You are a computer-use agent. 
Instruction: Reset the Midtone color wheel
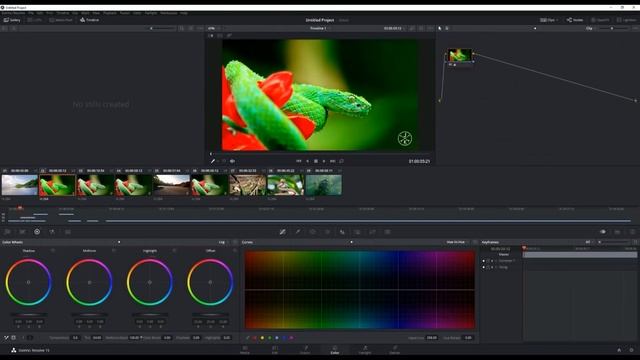coord(113,251)
